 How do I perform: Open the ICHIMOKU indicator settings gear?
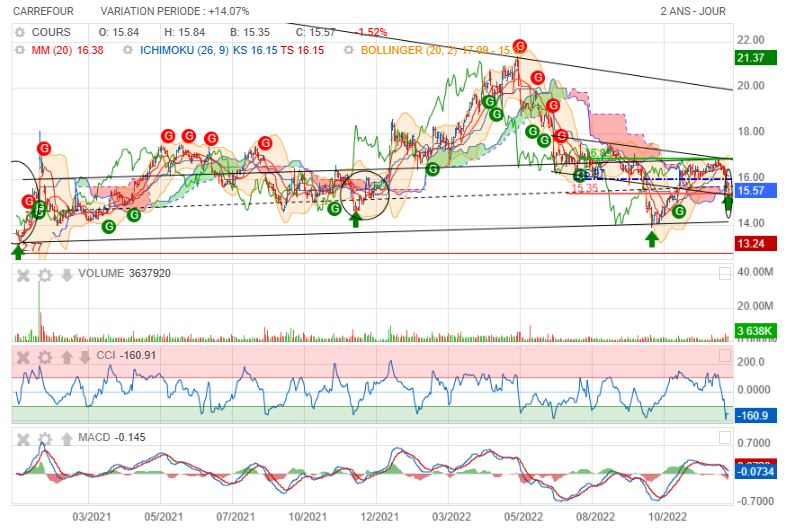pos(128,50)
